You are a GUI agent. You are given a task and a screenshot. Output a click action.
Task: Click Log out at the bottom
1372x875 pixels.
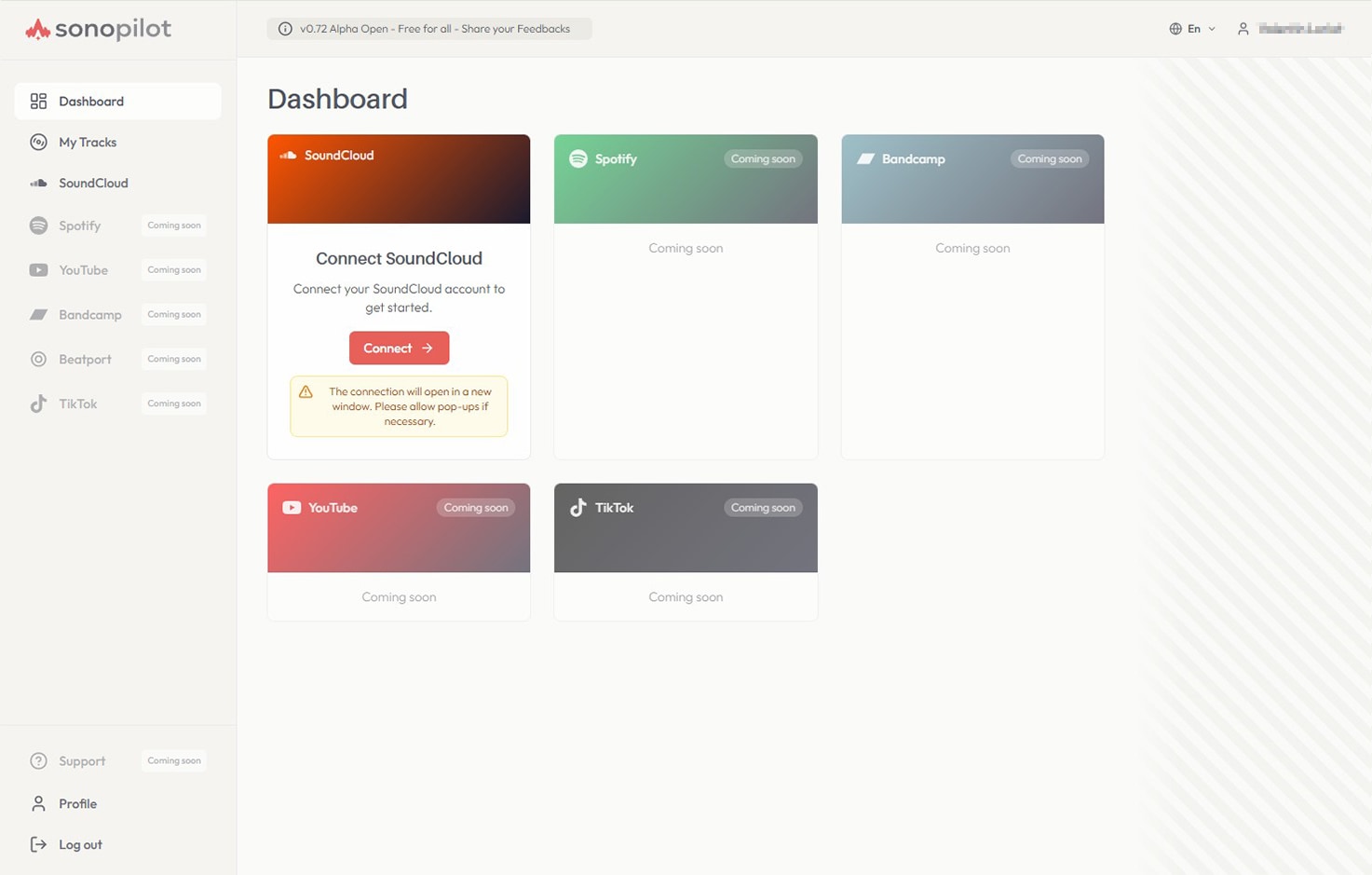pyautogui.click(x=80, y=844)
